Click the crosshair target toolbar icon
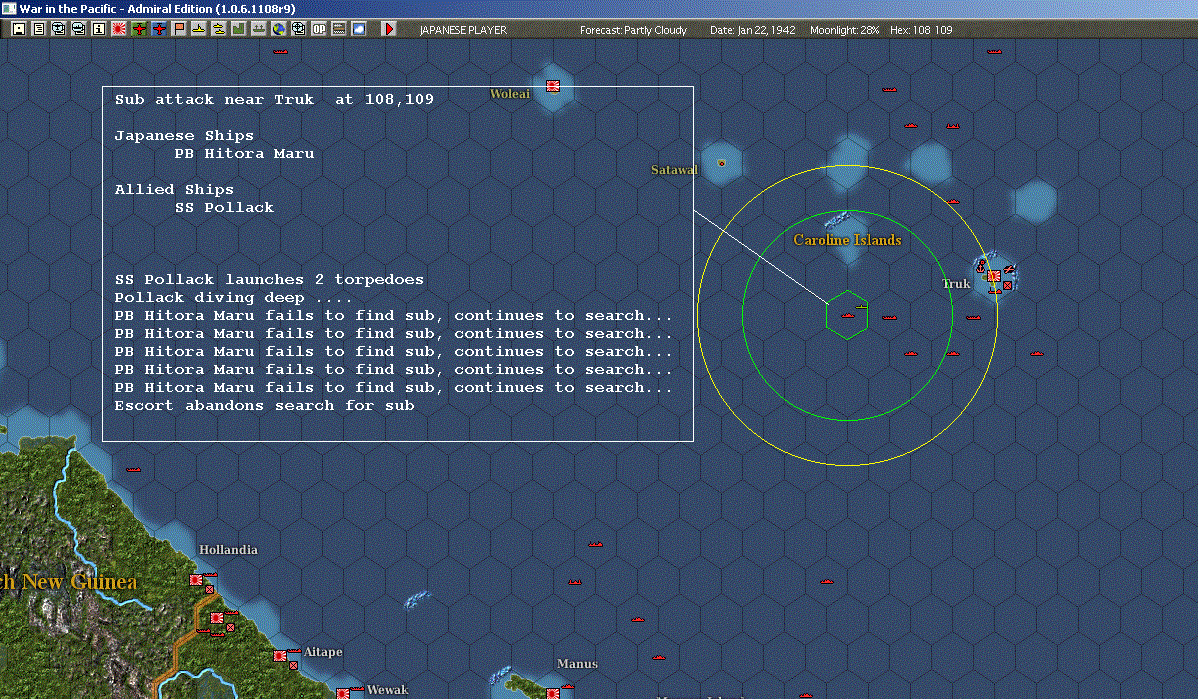The image size is (1198, 699). pyautogui.click(x=299, y=29)
